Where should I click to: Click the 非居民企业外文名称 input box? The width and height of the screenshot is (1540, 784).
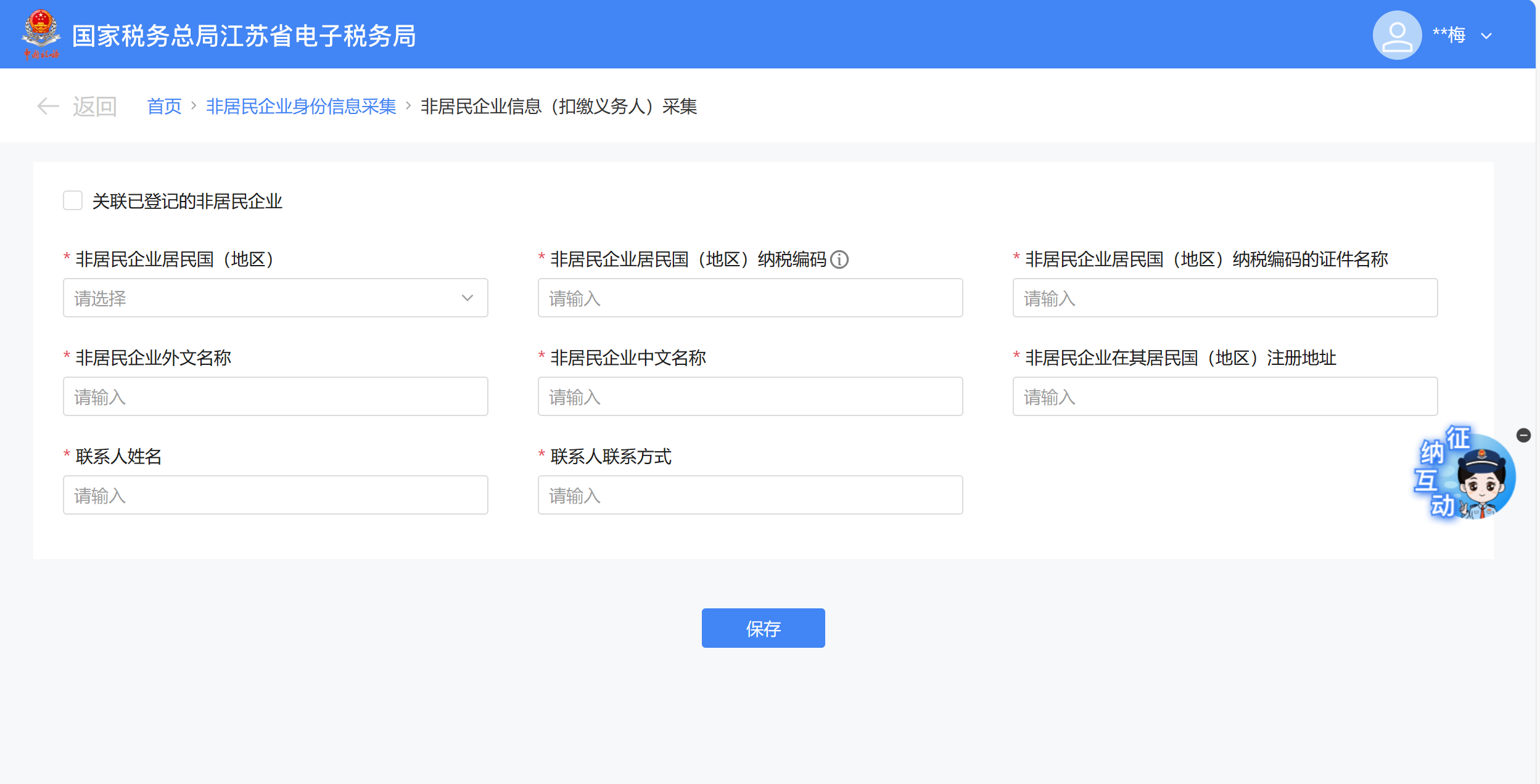coord(275,397)
